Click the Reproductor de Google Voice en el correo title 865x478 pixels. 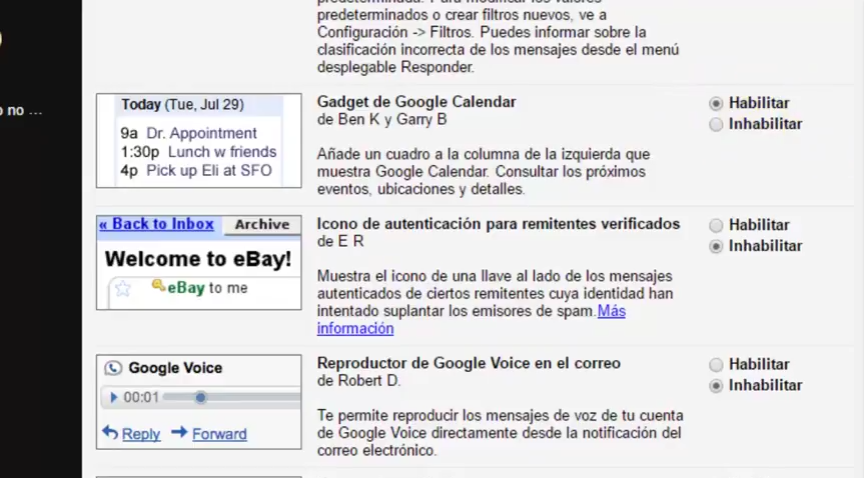[468, 363]
